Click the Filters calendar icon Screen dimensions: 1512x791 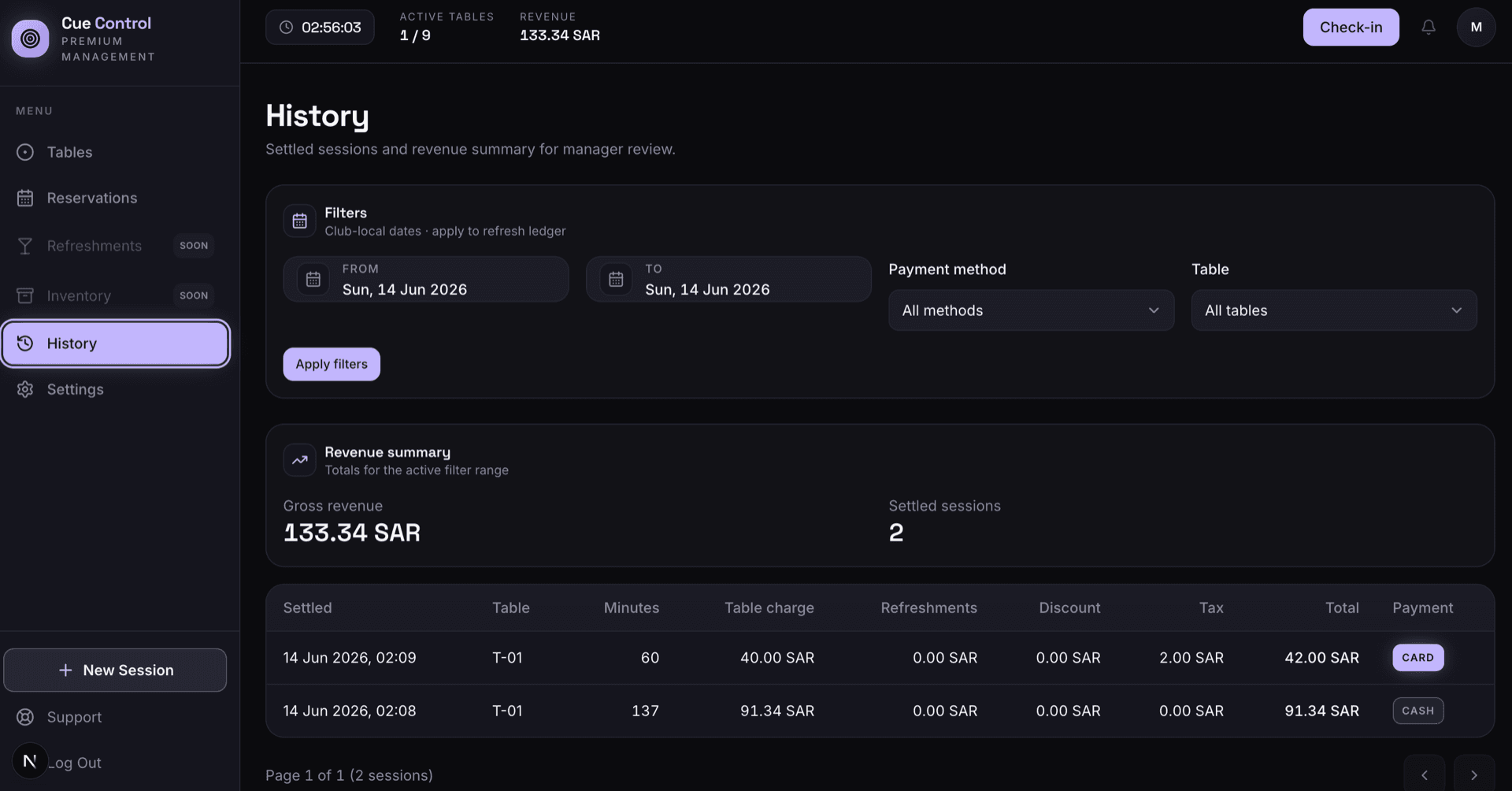coord(299,221)
